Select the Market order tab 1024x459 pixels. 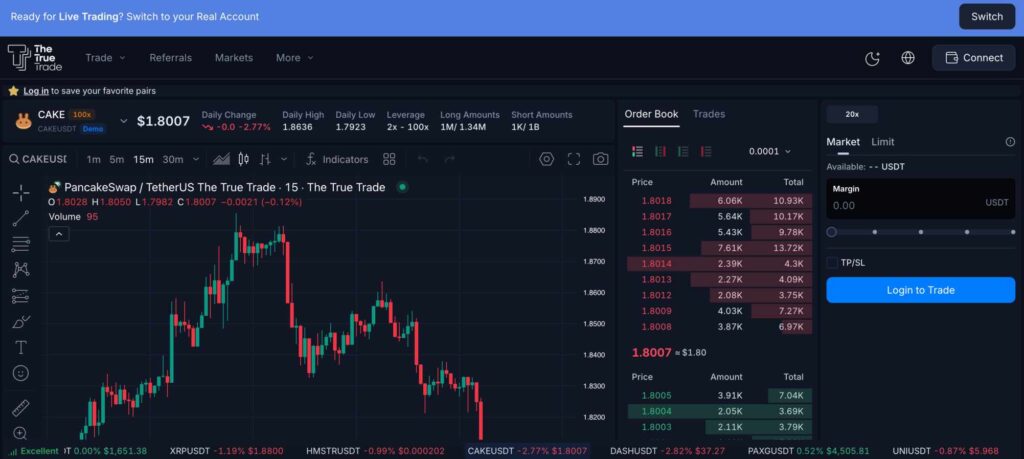[x=843, y=142]
